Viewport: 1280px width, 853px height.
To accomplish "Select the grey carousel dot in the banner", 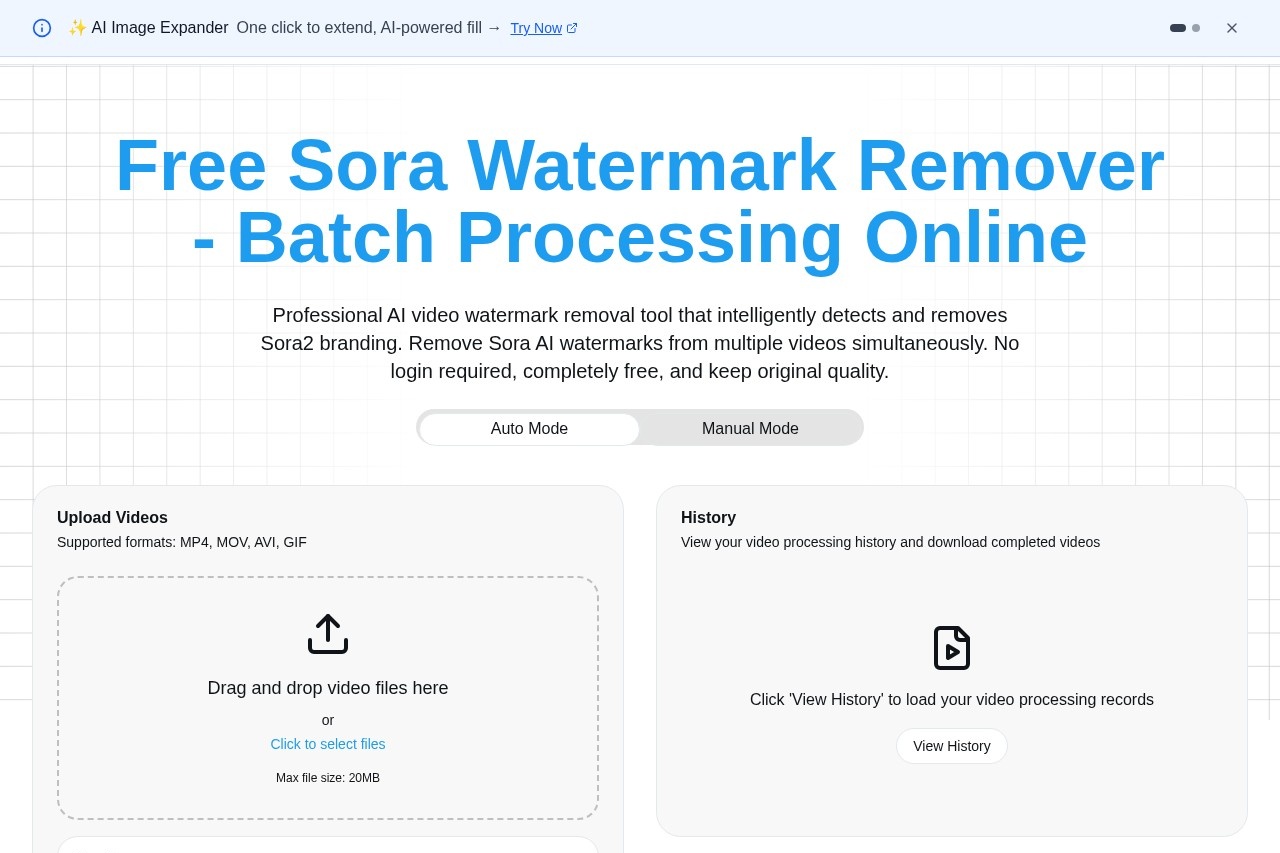I will 1197,28.
